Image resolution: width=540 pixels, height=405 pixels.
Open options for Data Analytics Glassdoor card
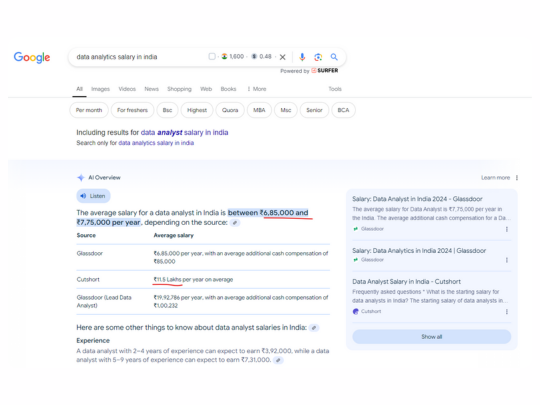(x=507, y=260)
